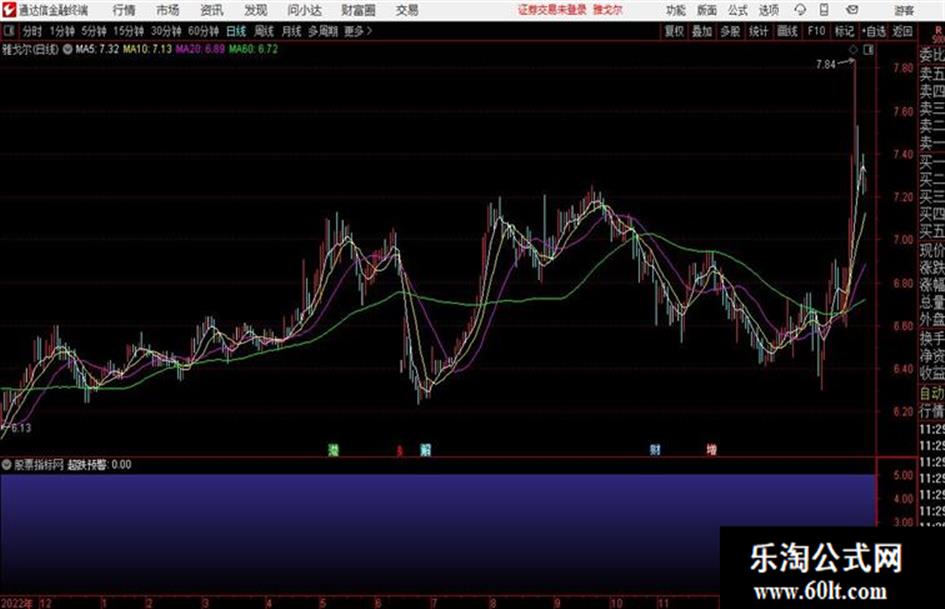Image resolution: width=945 pixels, height=609 pixels.
Task: Click the 返回 back button
Action: [x=902, y=31]
